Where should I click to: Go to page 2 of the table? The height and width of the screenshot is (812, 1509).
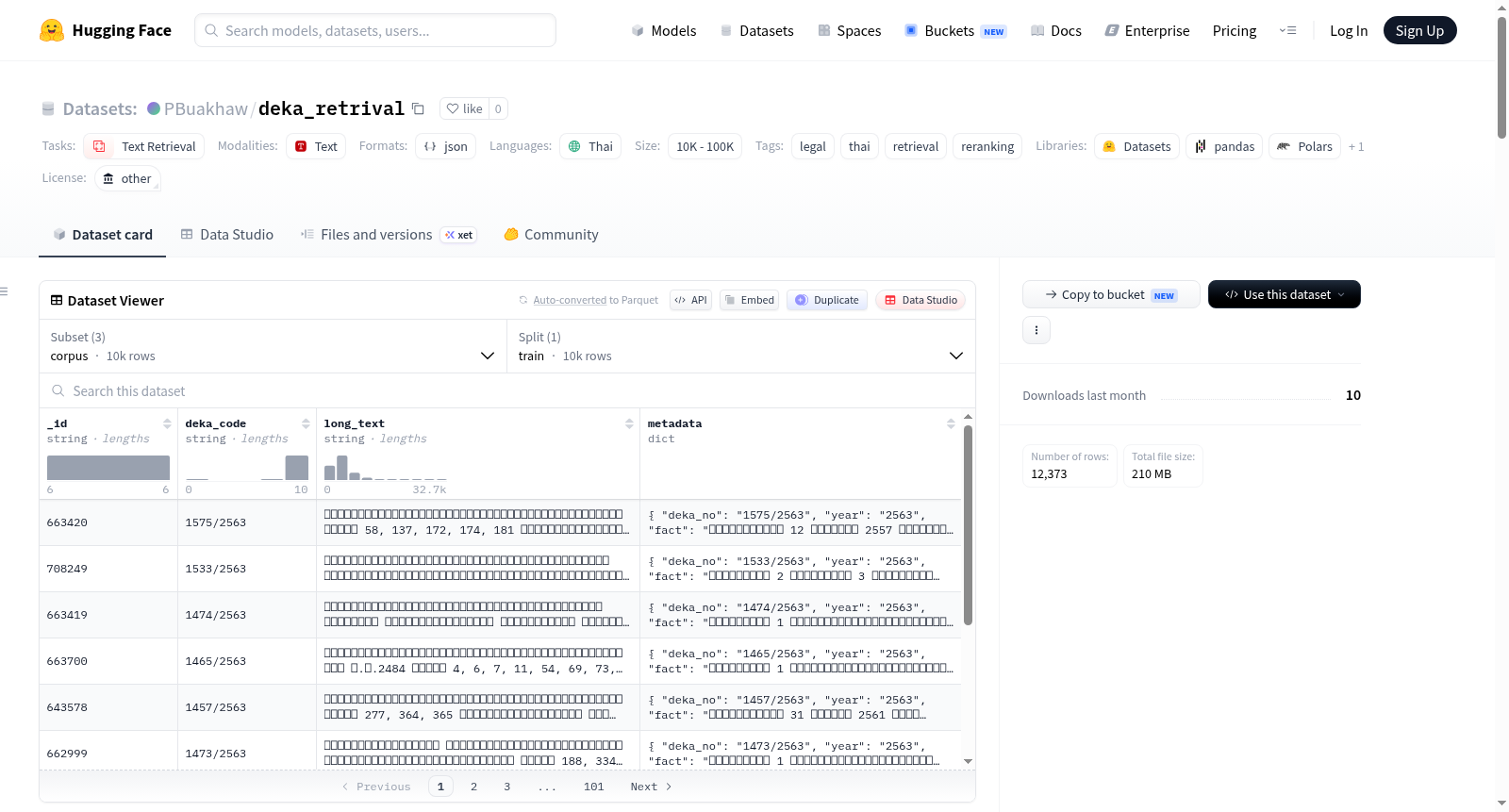click(473, 787)
